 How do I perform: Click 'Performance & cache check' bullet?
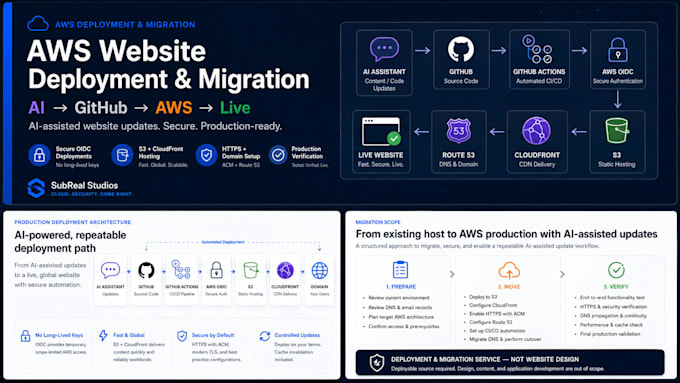click(611, 325)
